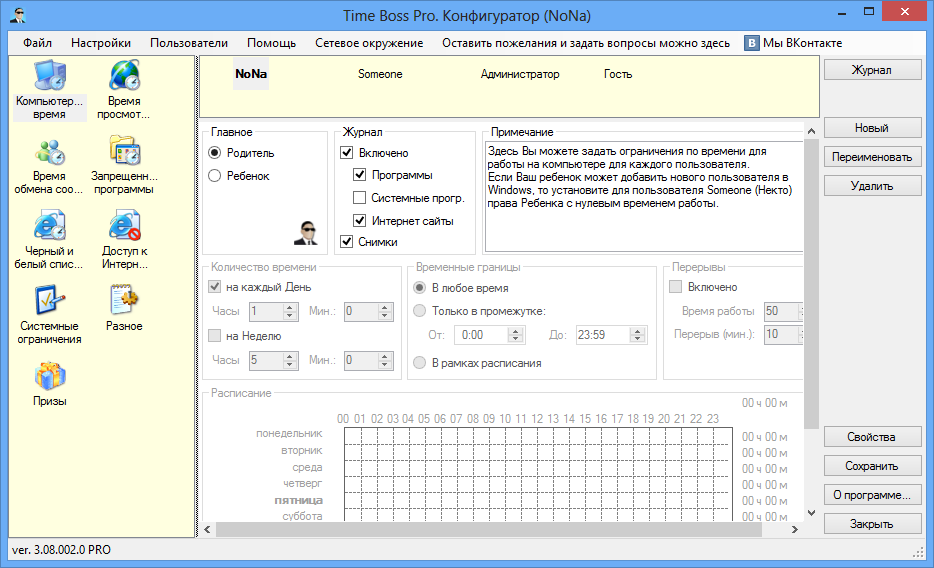Screen dimensions: 934x568
Task: Open the Помощь menu
Action: (272, 43)
